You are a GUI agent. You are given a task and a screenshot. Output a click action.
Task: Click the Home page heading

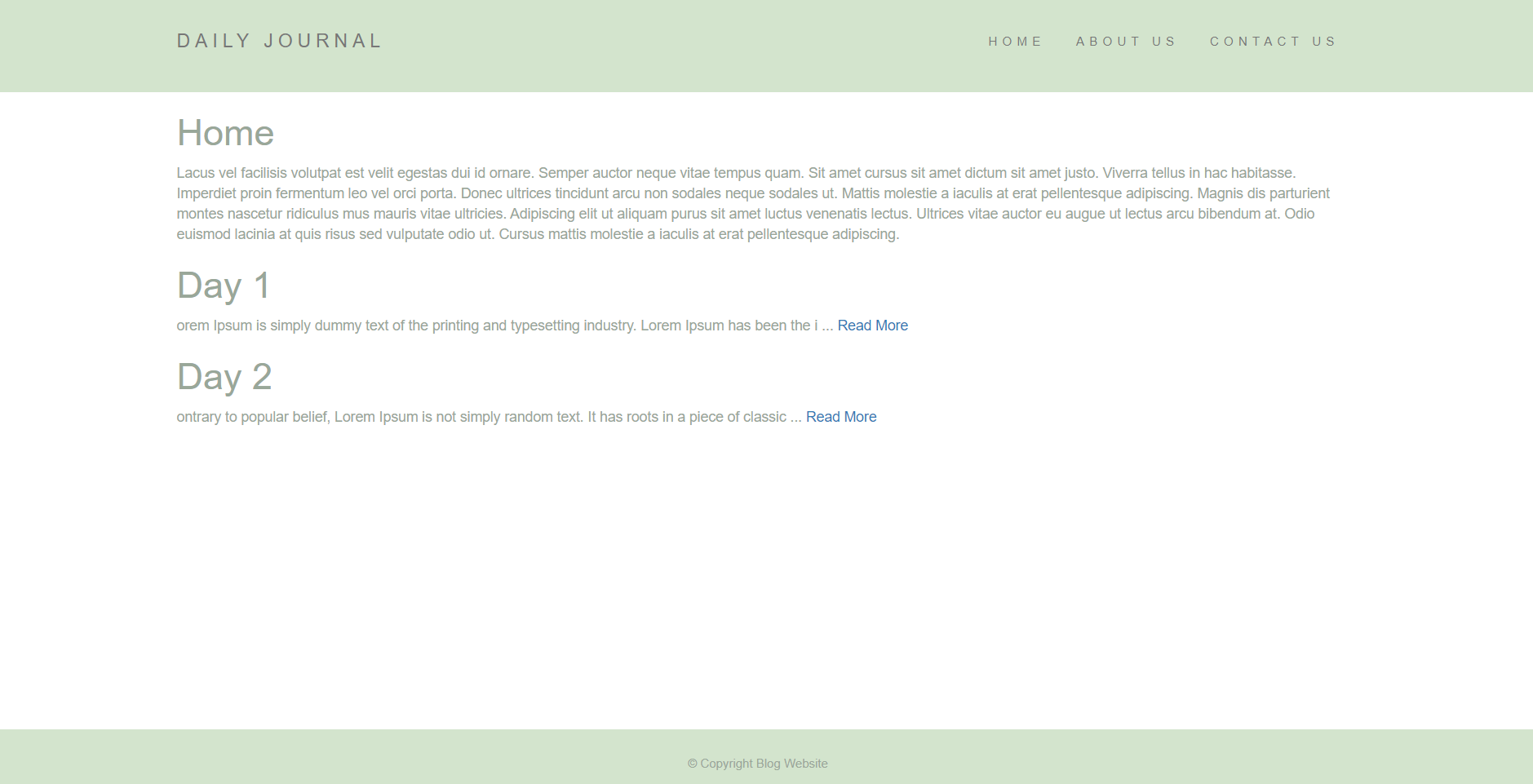click(225, 132)
